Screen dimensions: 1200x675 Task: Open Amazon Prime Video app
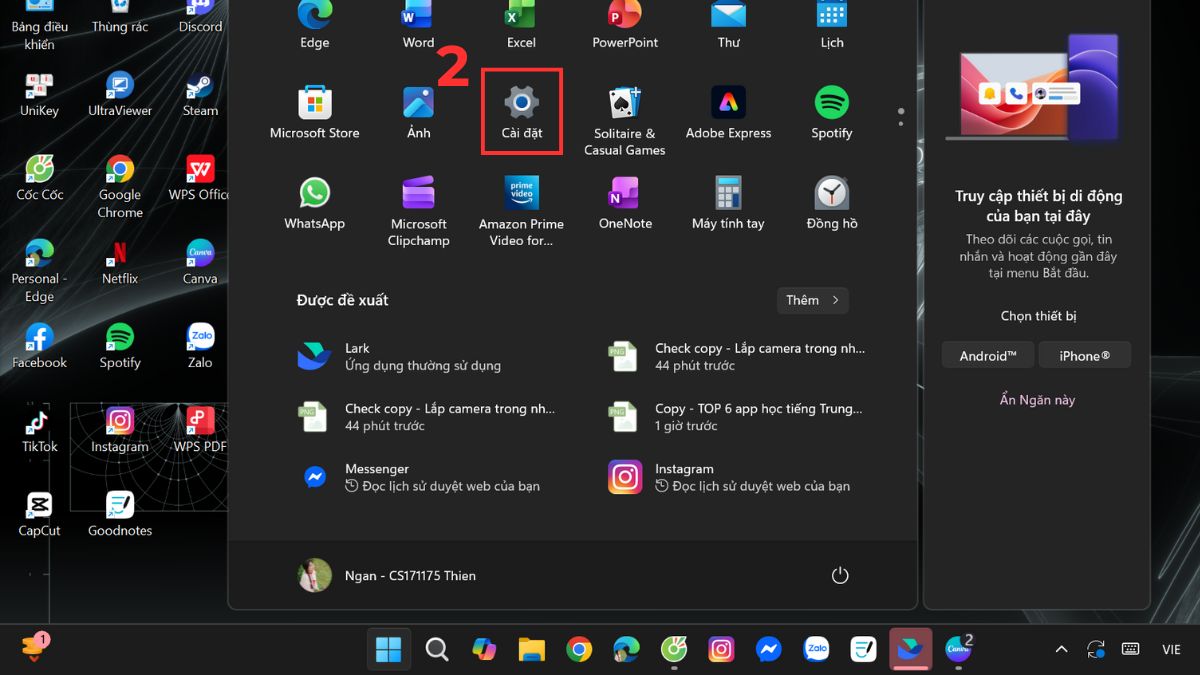pos(521,211)
